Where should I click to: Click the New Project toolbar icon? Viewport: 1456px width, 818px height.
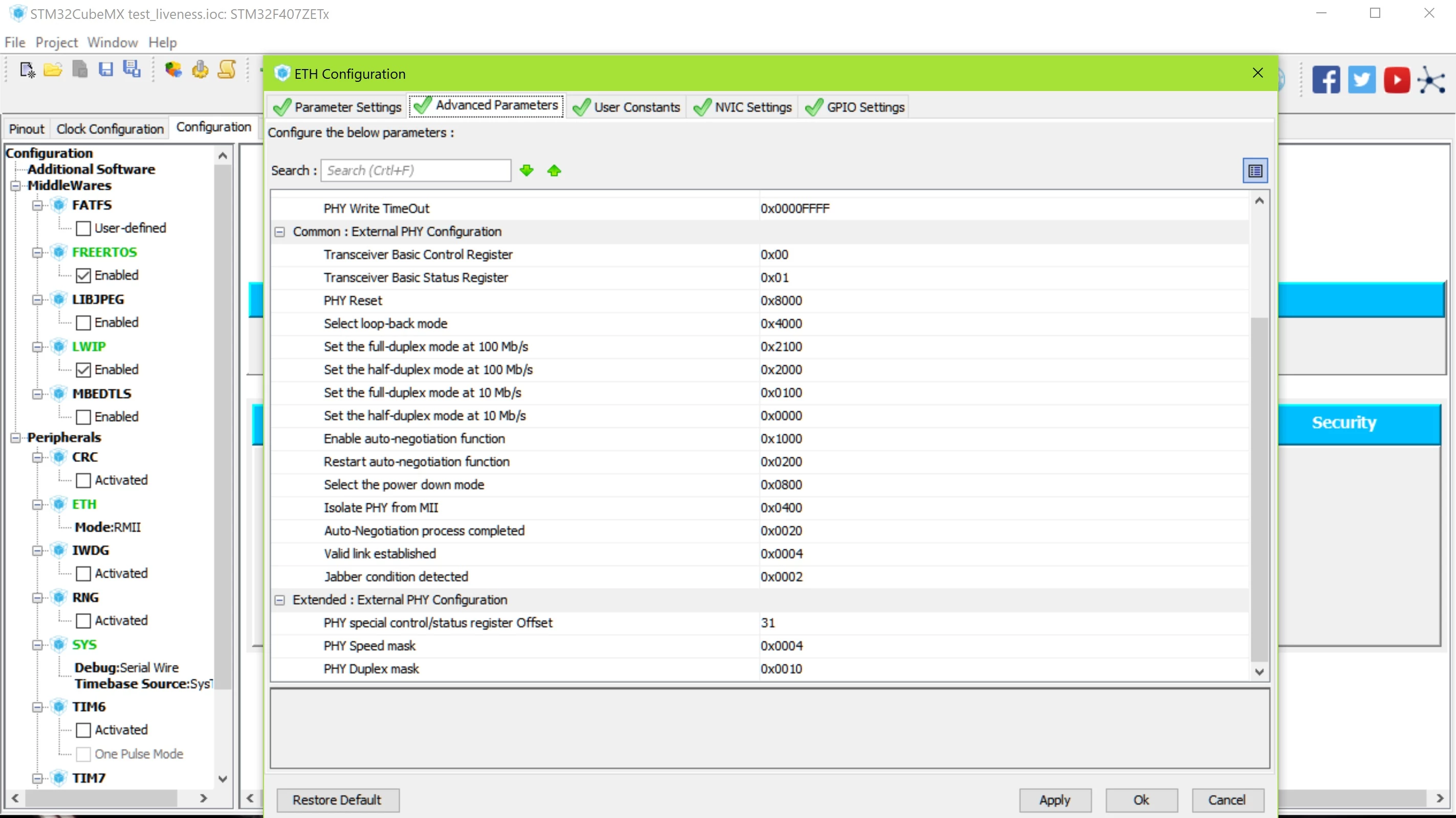click(27, 70)
